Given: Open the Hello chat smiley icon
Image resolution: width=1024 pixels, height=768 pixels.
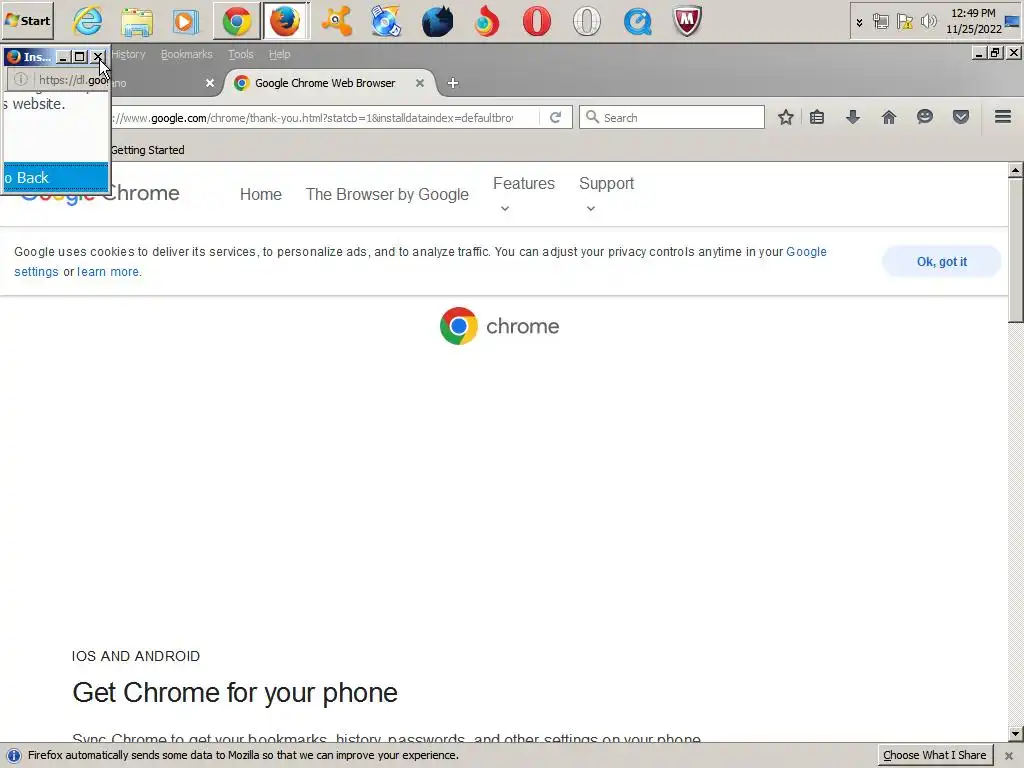Looking at the screenshot, I should tap(925, 118).
